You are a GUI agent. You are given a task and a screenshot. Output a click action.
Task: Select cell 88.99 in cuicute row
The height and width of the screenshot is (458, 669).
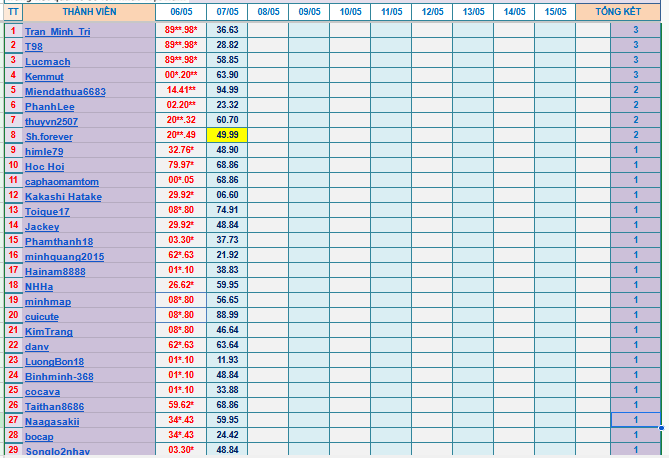[x=227, y=315]
